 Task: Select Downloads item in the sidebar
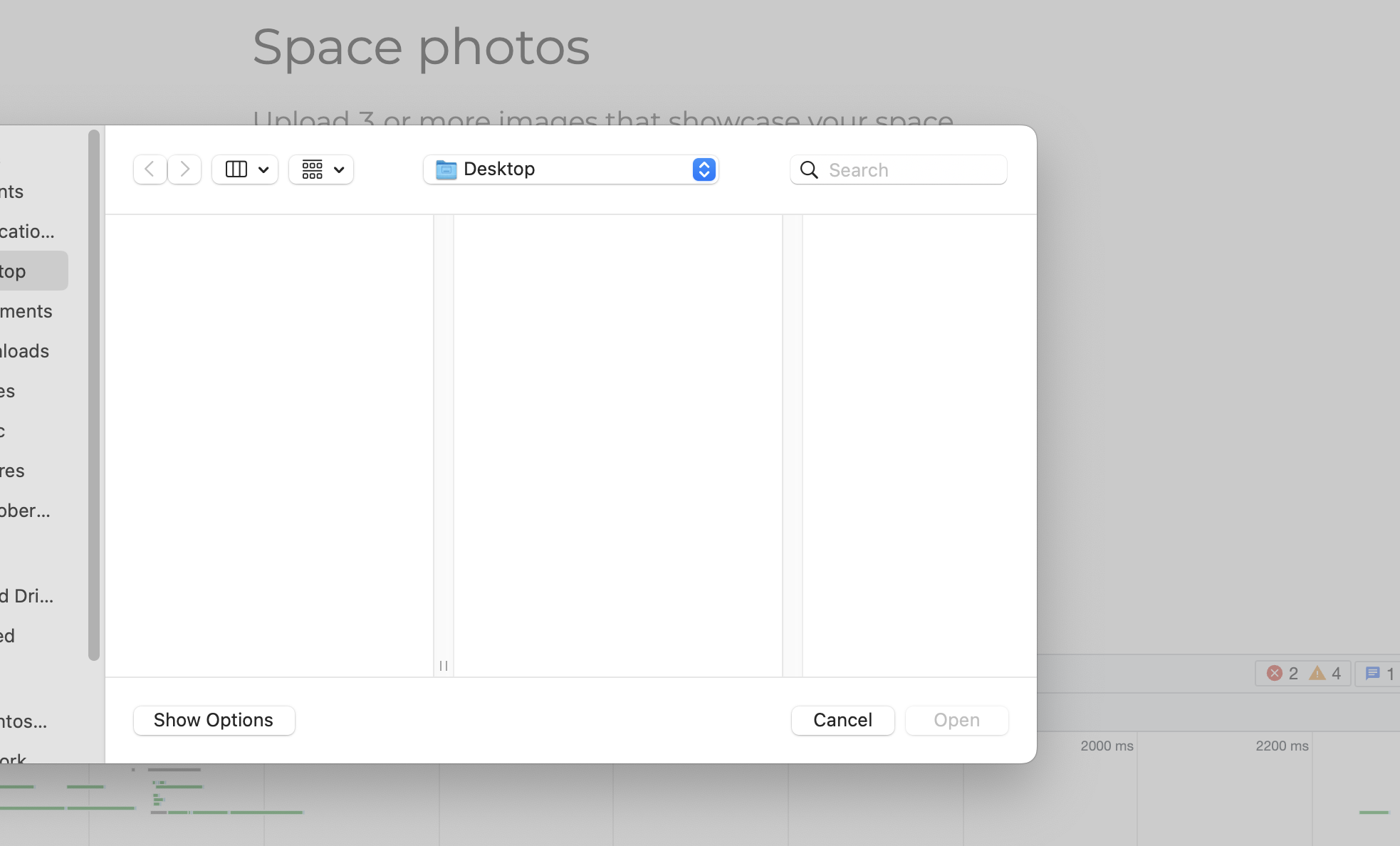tap(28, 351)
